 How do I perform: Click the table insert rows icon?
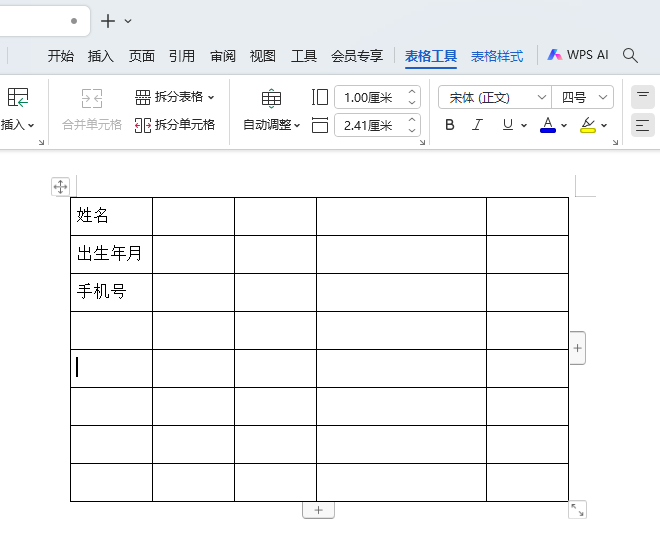coord(18,98)
